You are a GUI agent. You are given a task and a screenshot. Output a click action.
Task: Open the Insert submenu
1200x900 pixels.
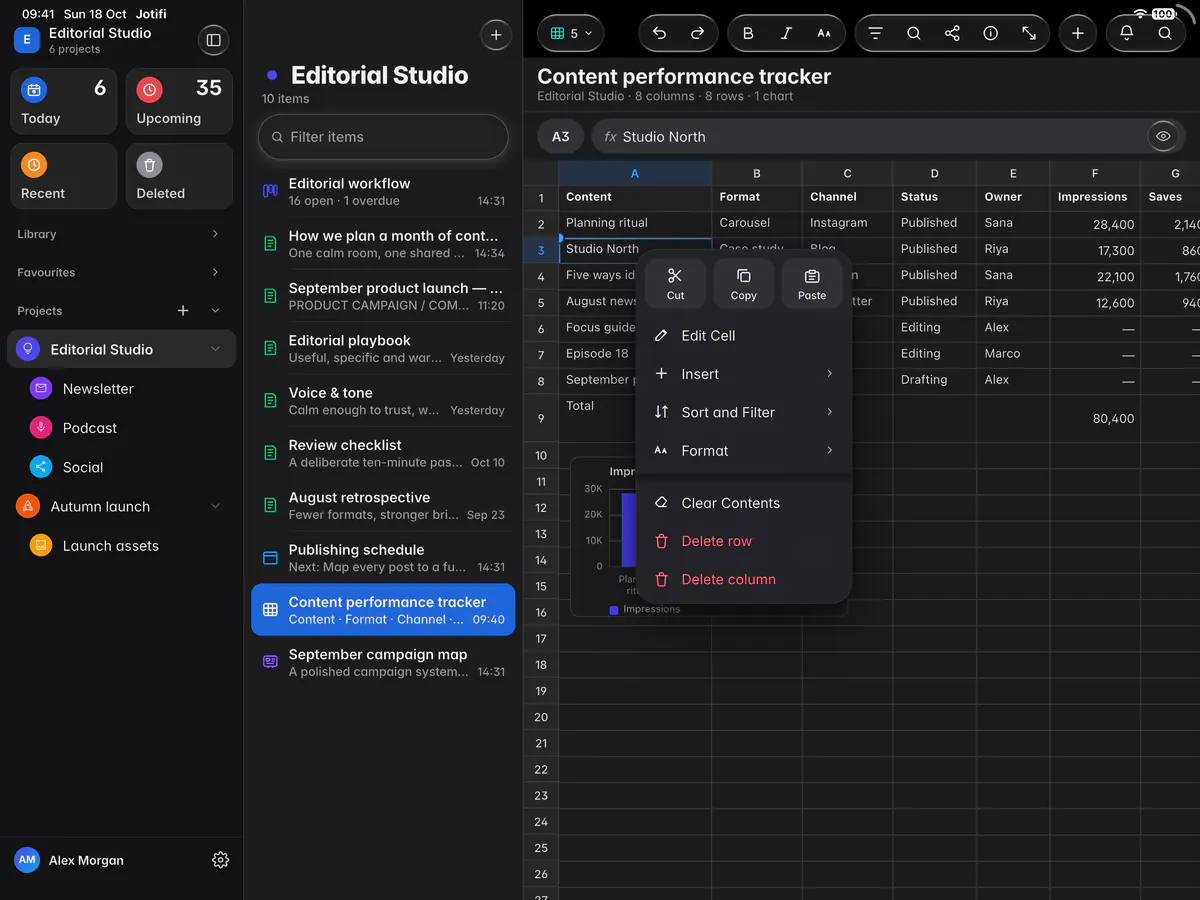coord(744,374)
